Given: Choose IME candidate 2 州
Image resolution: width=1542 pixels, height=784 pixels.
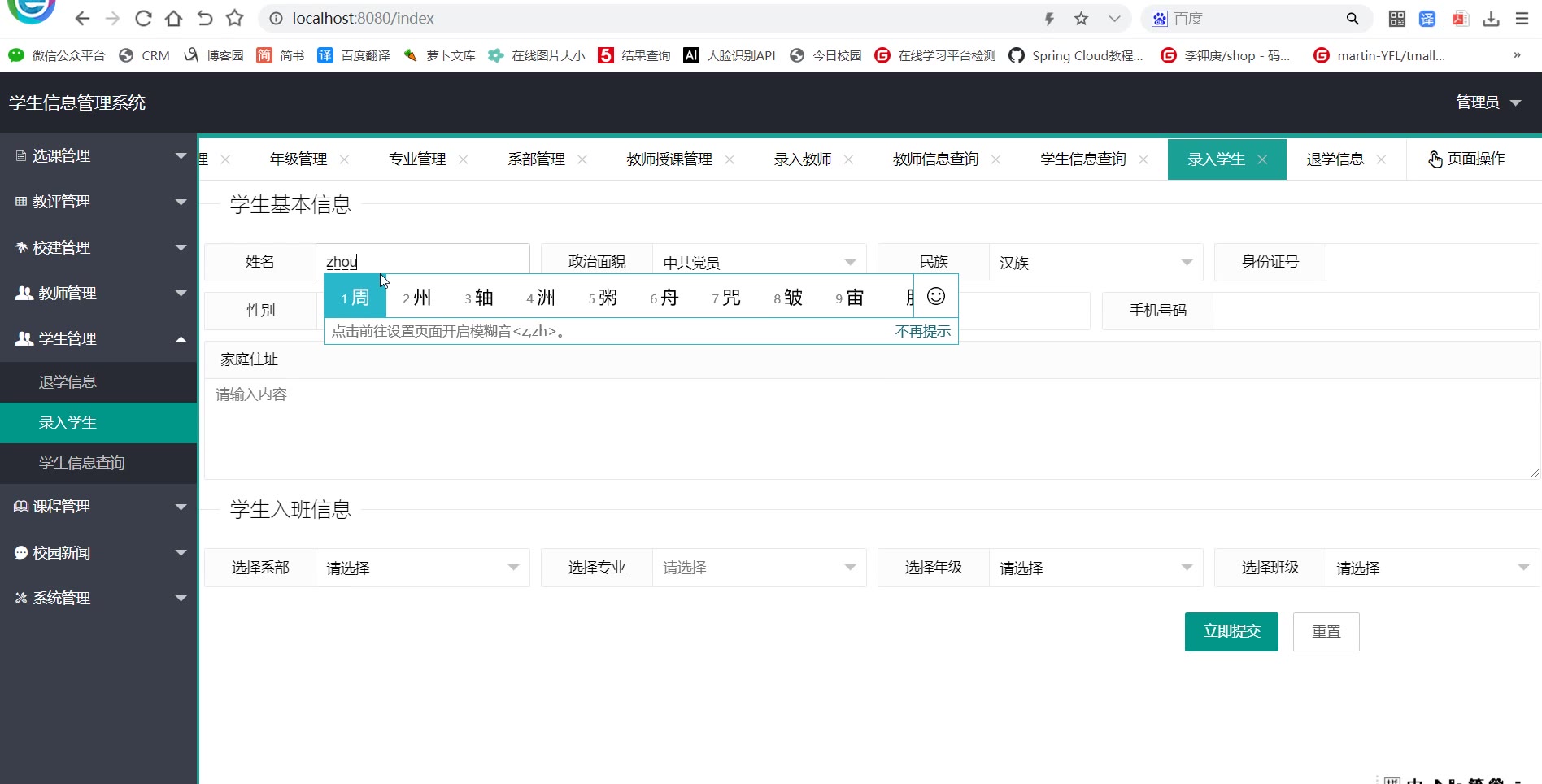Looking at the screenshot, I should click(417, 298).
